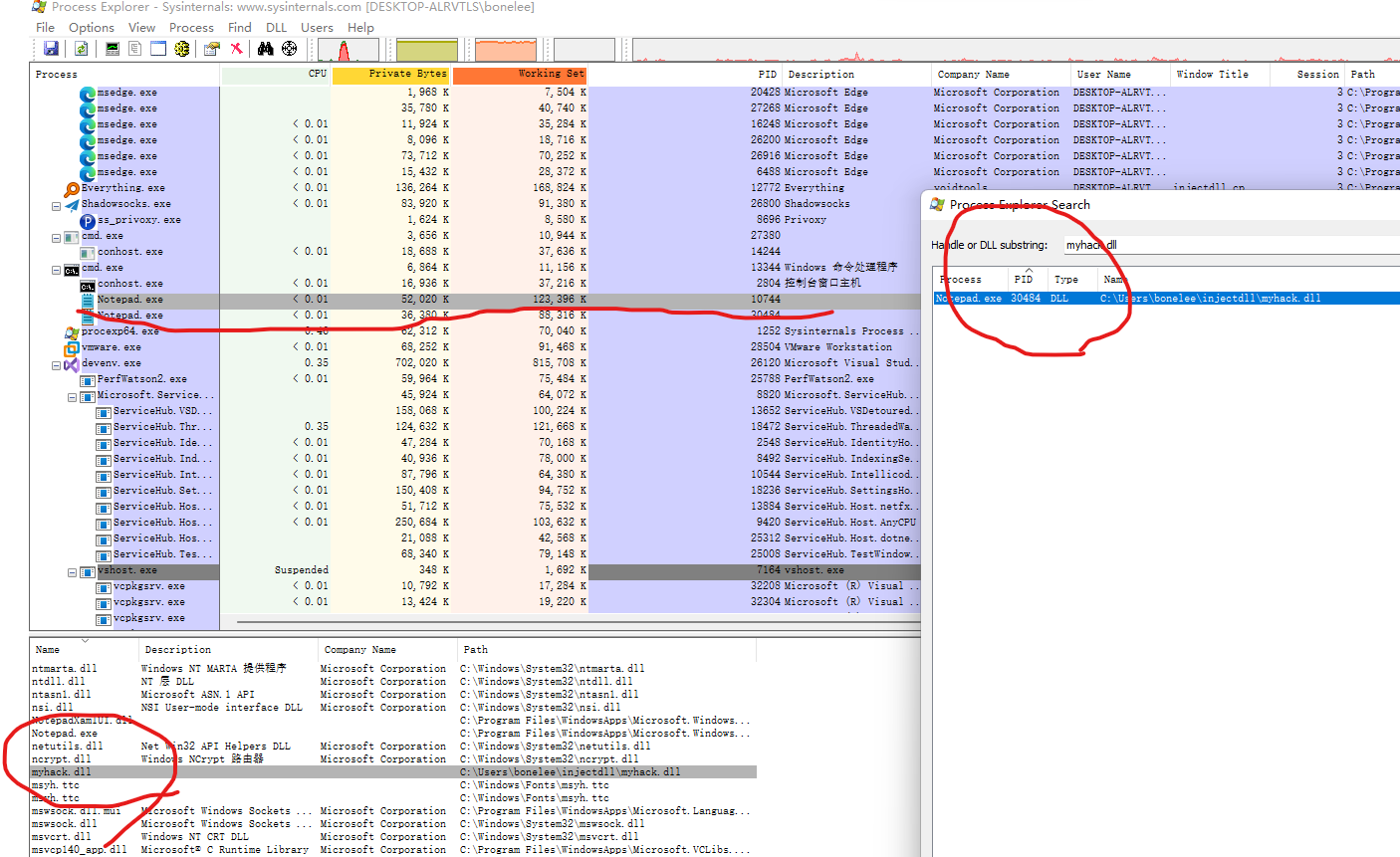Sort search results by the Type header
Viewport: 1400px width, 857px height.
(x=1071, y=280)
